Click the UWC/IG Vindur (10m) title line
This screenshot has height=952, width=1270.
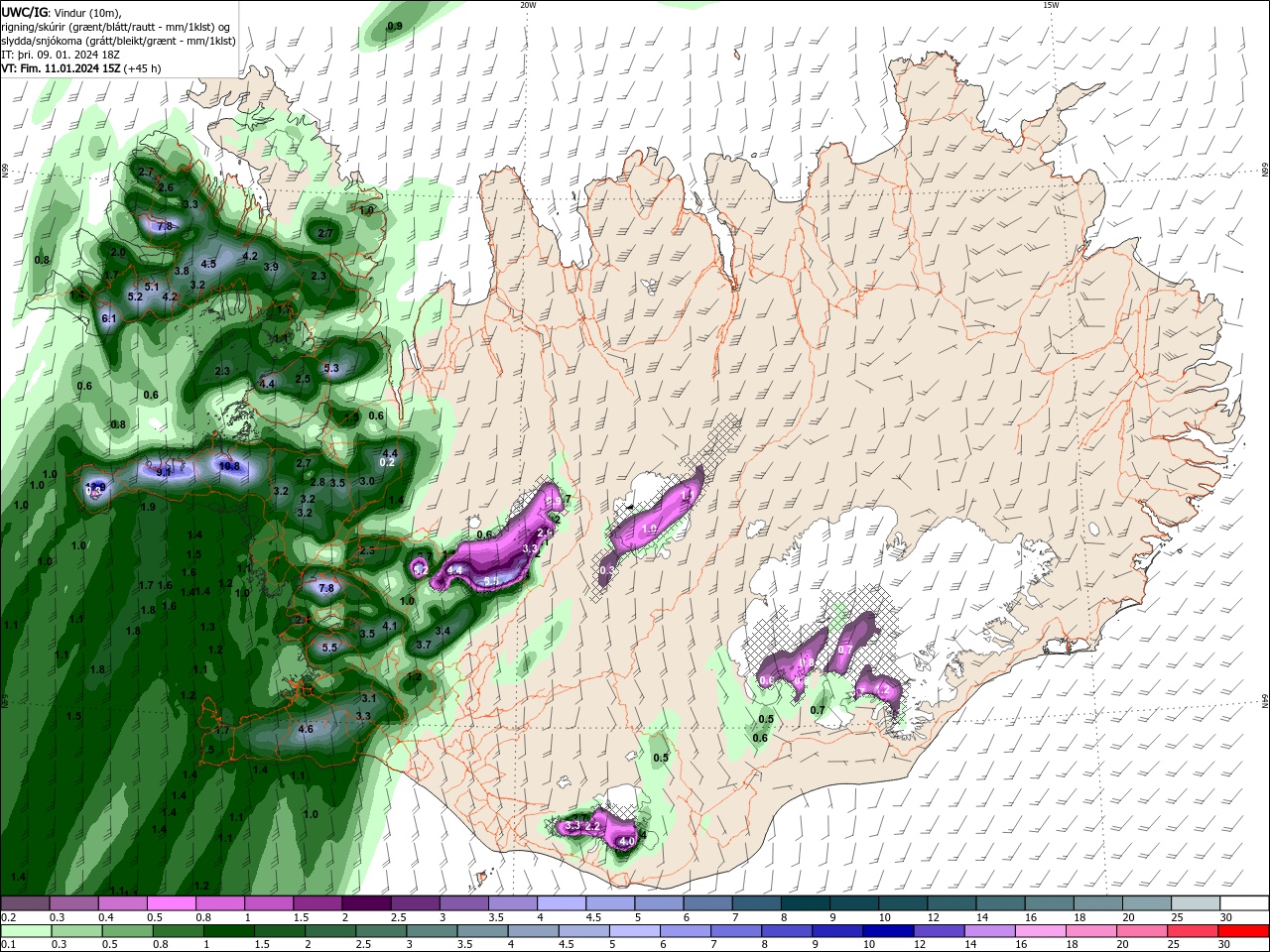click(x=60, y=12)
